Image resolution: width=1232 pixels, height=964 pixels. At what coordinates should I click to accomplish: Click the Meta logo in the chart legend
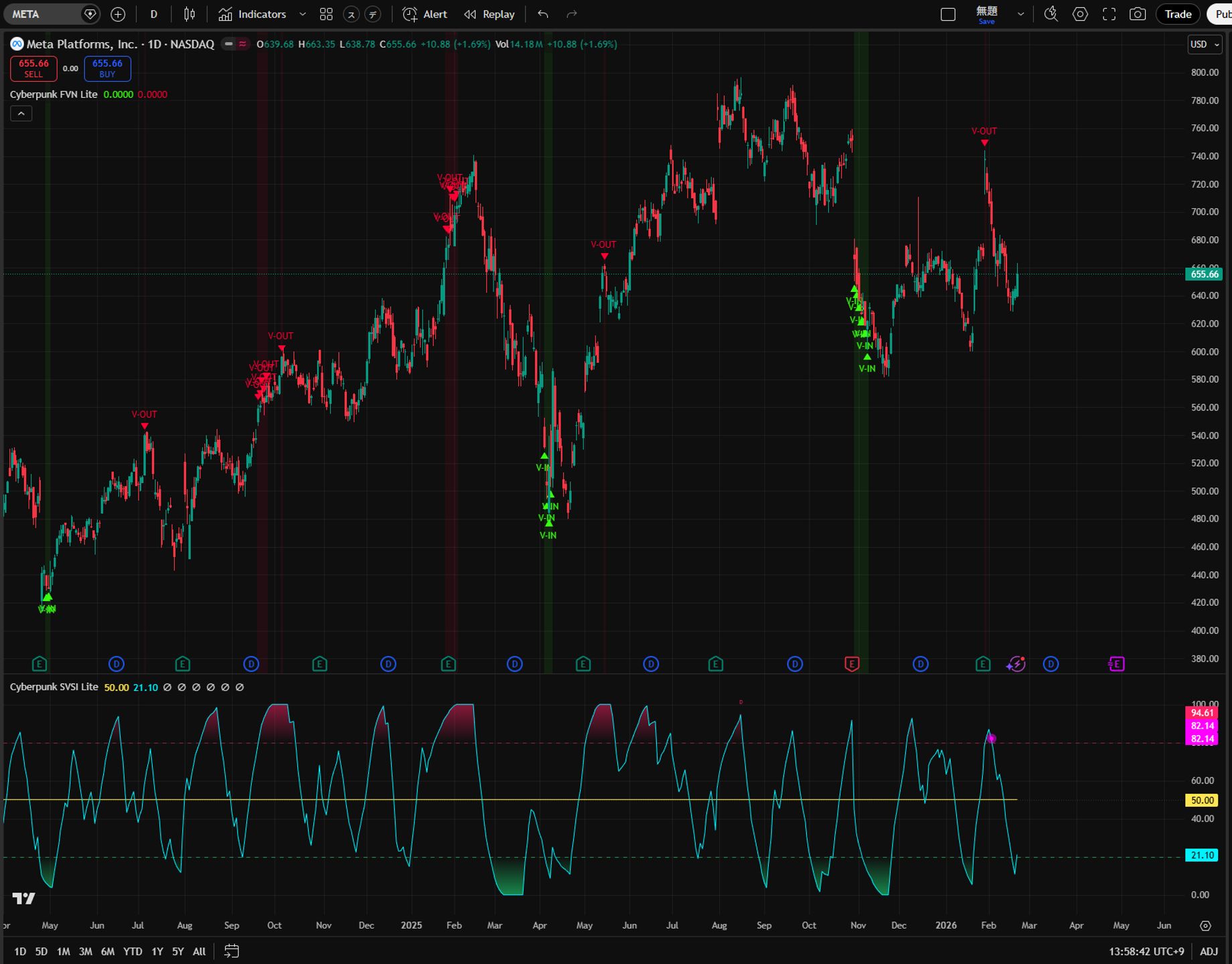pos(17,44)
